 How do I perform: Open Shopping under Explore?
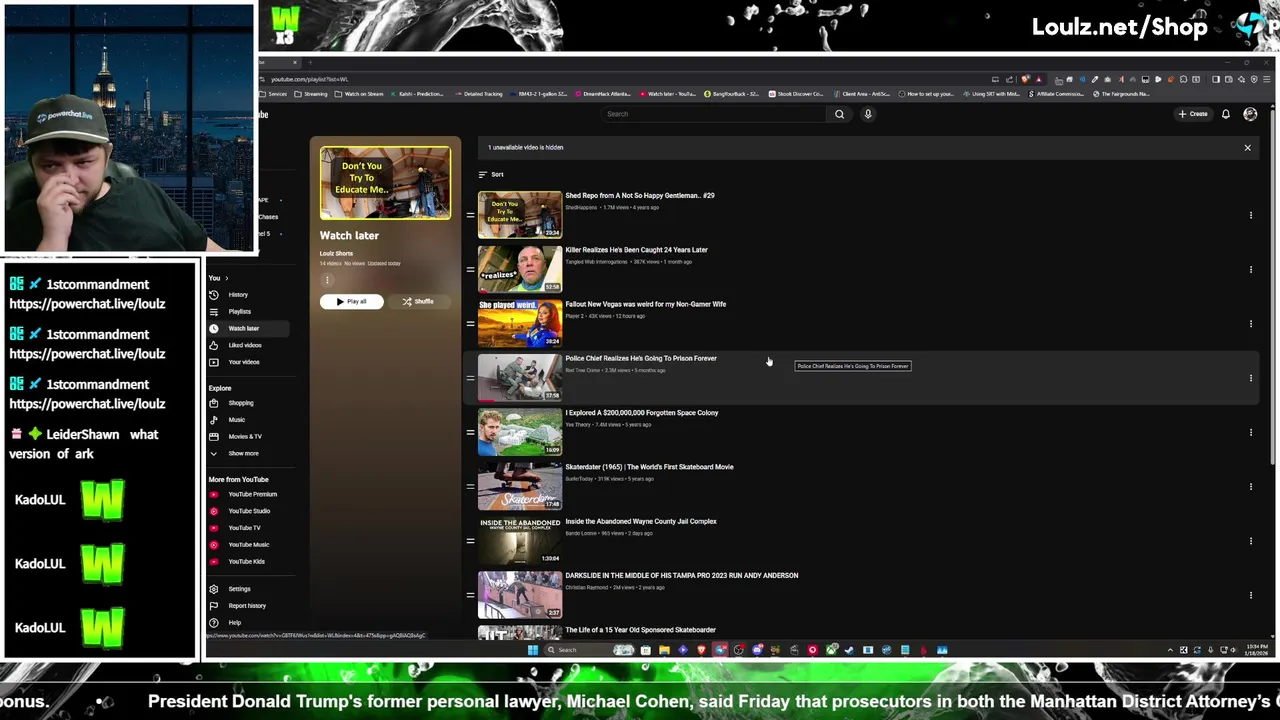(240, 403)
